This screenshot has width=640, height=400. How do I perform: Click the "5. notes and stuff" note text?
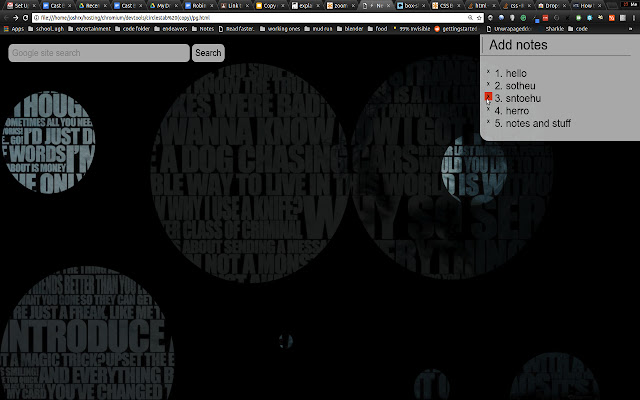tap(533, 123)
